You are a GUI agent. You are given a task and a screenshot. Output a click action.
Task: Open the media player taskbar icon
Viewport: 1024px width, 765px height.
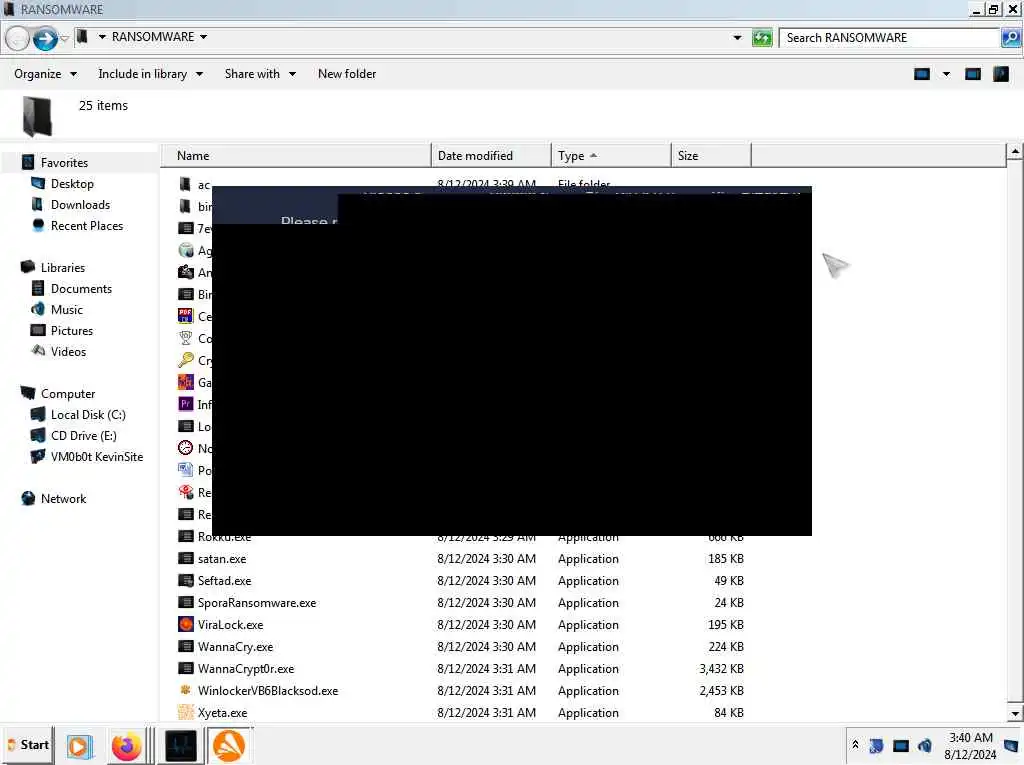[x=80, y=745]
